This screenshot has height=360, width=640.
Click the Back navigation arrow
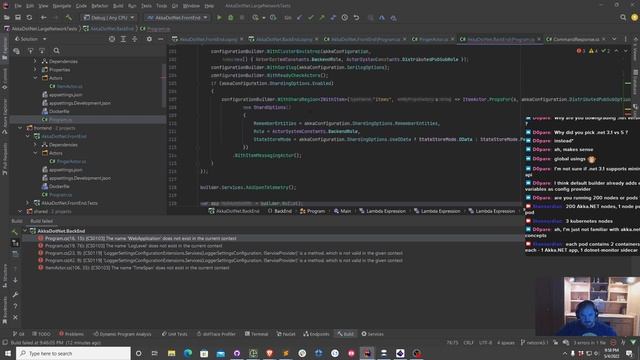[x=43, y=18]
